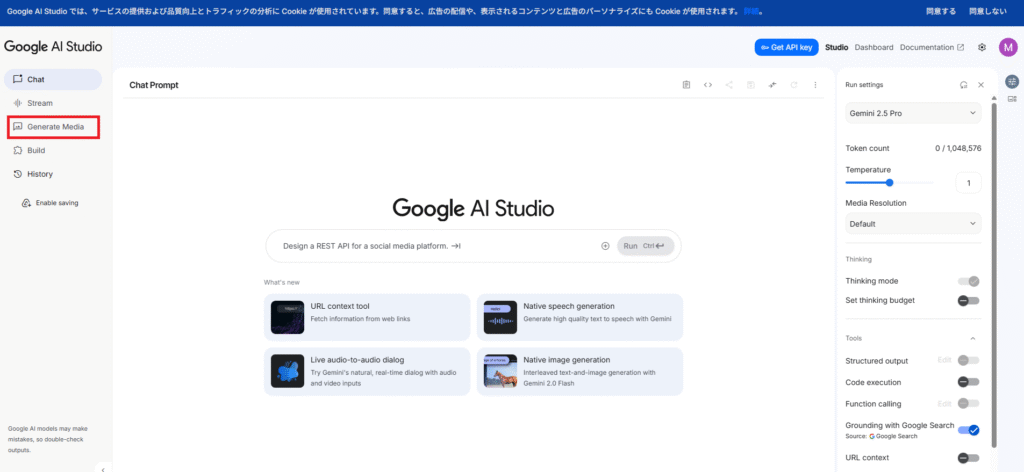Open the account avatar M
Image resolution: width=1024 pixels, height=472 pixels.
[x=1008, y=47]
